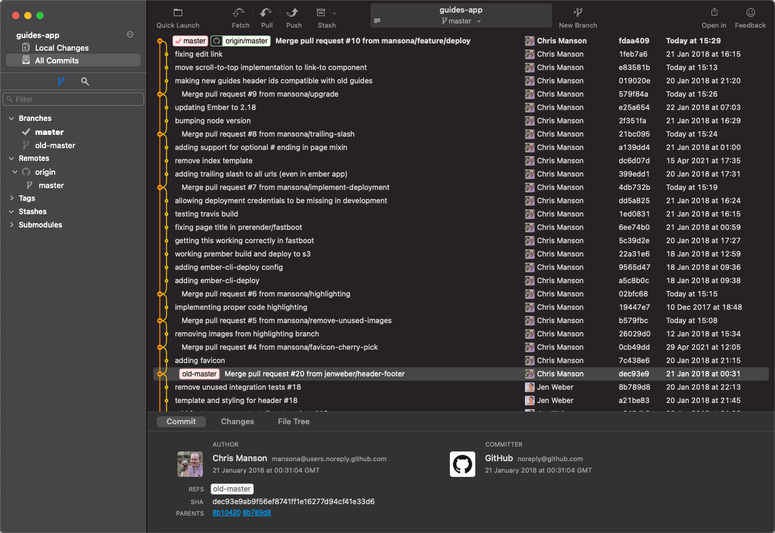This screenshot has height=533, width=775.
Task: Click the Pull toolbar icon
Action: click(266, 13)
